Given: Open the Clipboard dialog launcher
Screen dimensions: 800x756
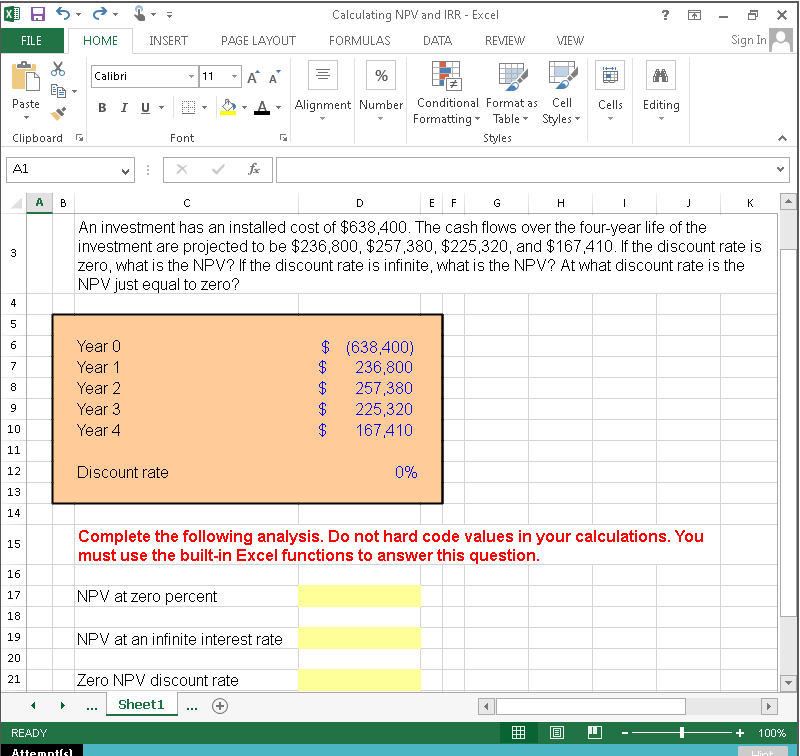Looking at the screenshot, I should click(x=80, y=137).
